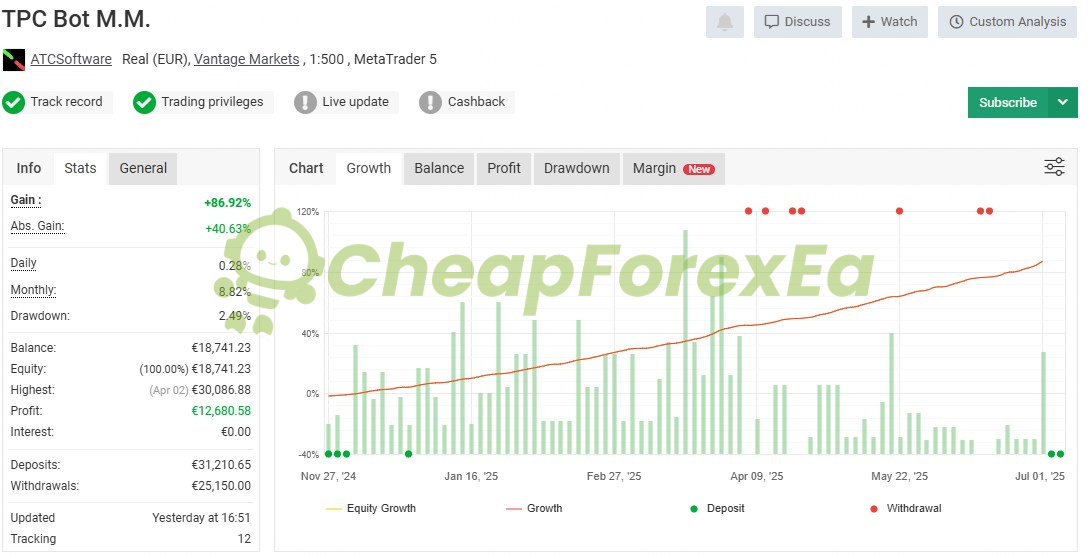
Task: Click the Cashback warning icon
Action: (x=430, y=102)
